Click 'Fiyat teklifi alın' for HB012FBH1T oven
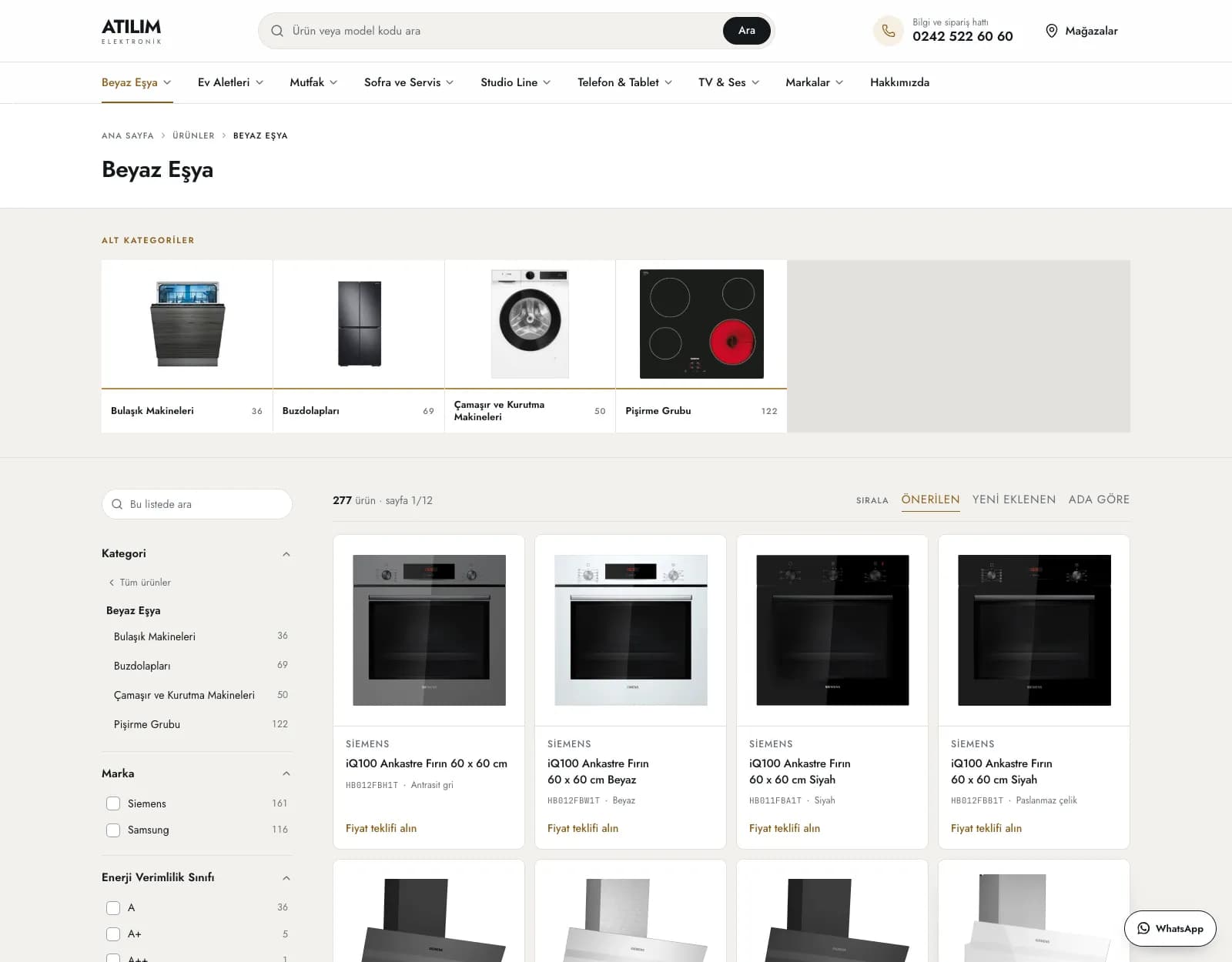This screenshot has height=962, width=1232. [x=381, y=828]
